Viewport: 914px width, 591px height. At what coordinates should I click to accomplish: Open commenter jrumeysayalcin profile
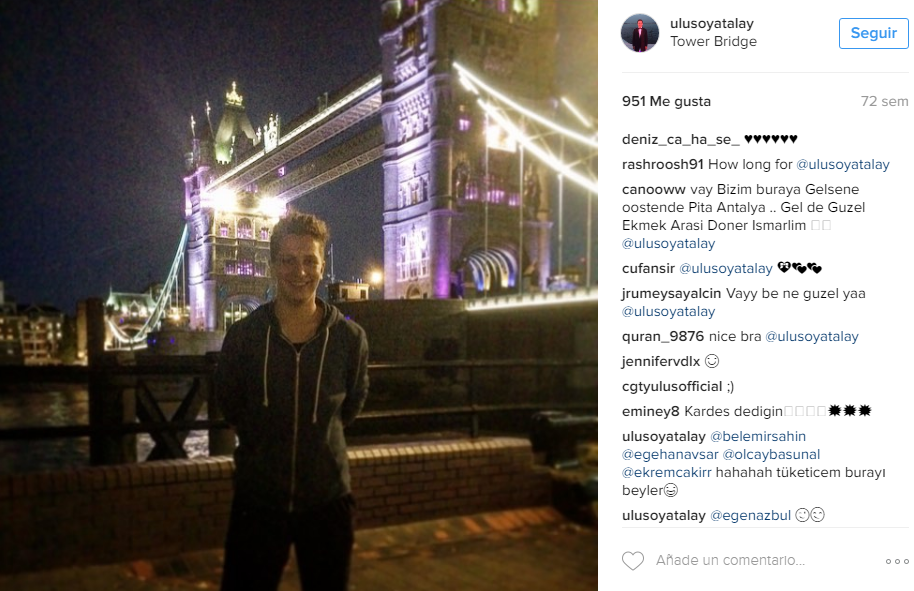[672, 293]
